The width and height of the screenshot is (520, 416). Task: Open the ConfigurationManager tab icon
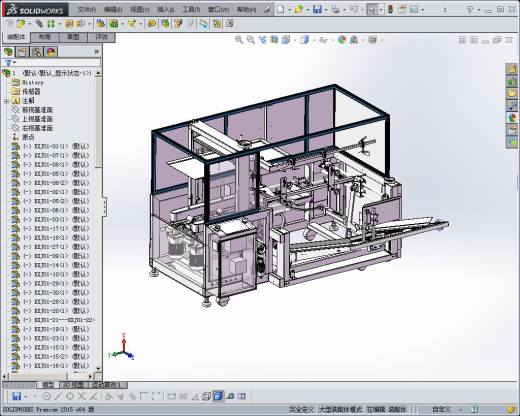coord(37,52)
